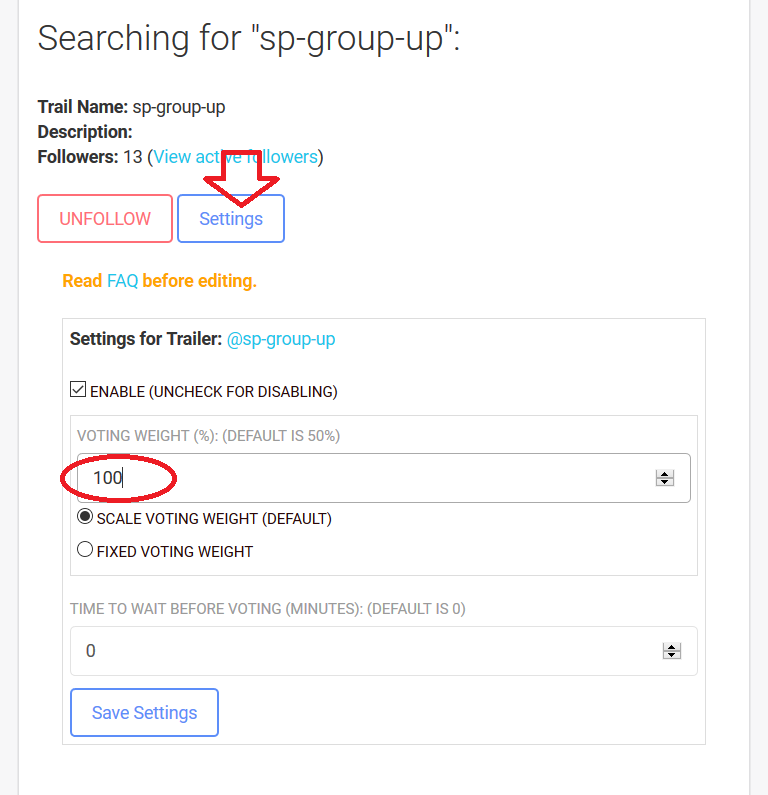This screenshot has height=795, width=768.
Task: Click the 'Settings for Trailer:' label text
Action: coord(146,339)
